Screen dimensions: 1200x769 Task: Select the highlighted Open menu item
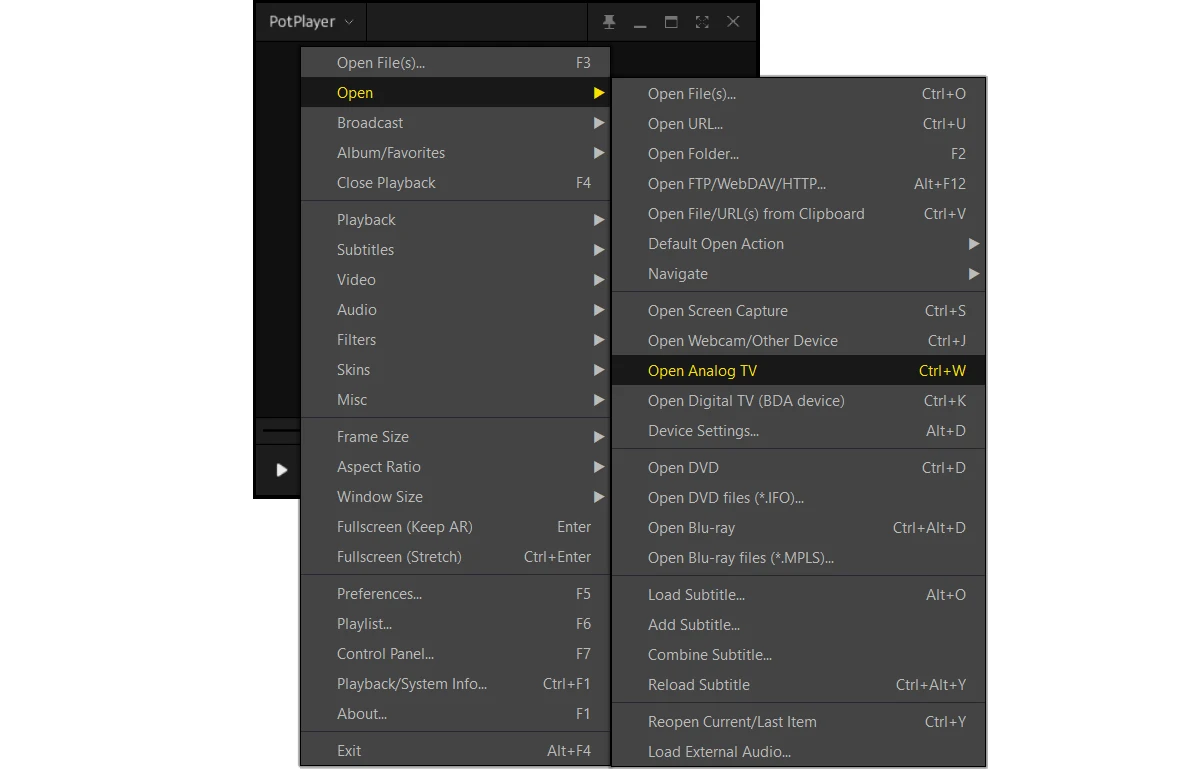click(x=455, y=93)
